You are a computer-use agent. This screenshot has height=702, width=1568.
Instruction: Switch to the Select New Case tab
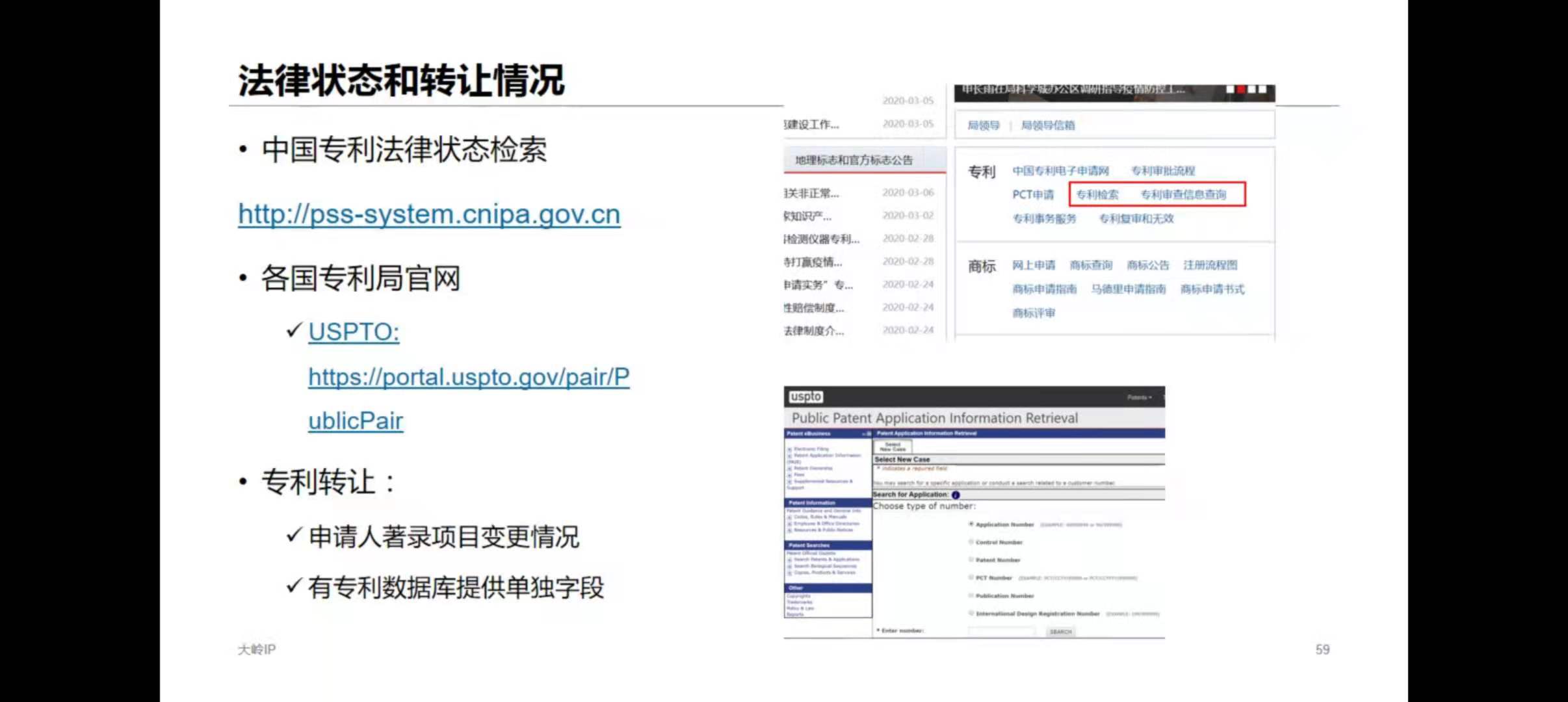(x=893, y=447)
